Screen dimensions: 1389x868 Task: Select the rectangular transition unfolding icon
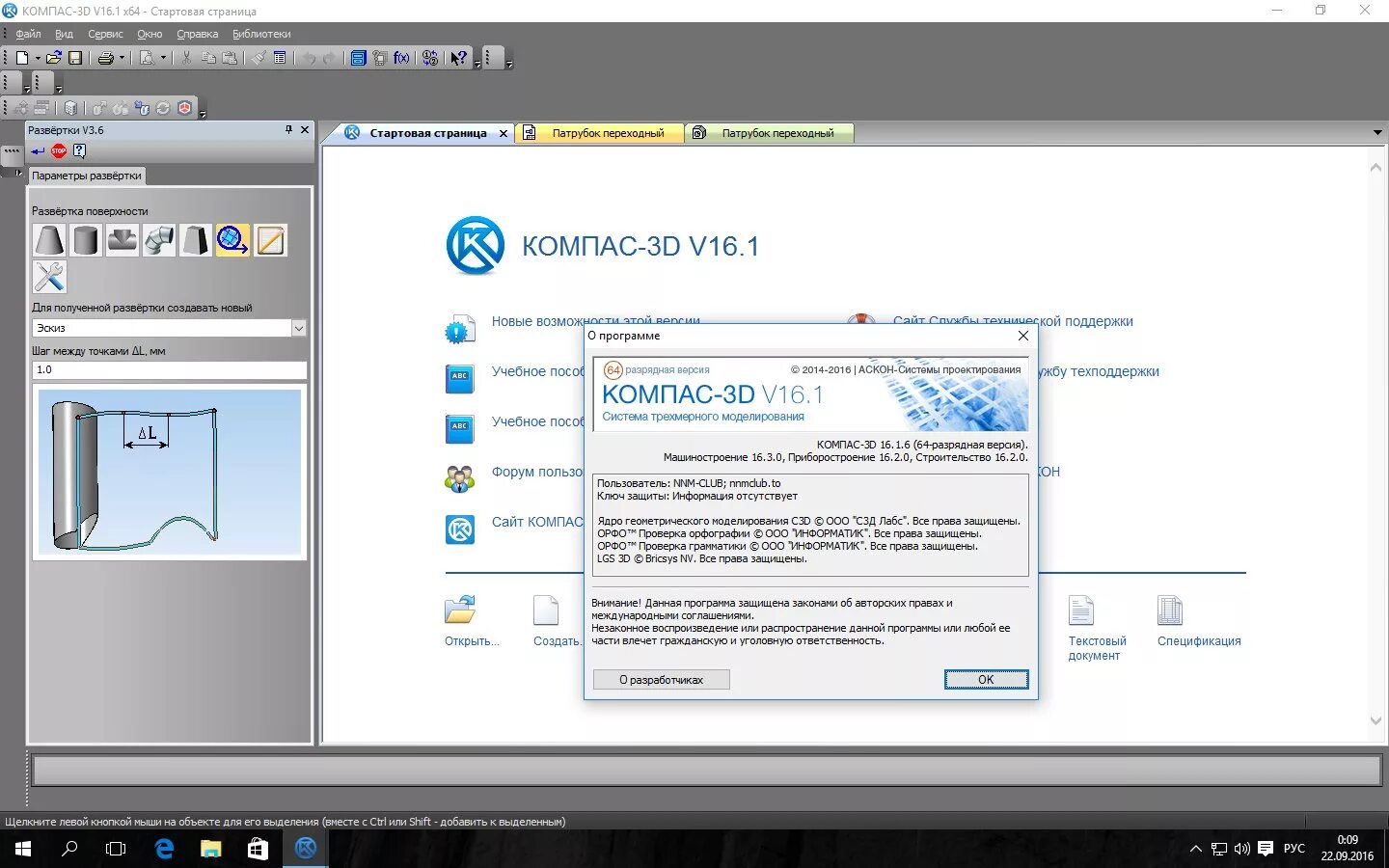(x=196, y=240)
